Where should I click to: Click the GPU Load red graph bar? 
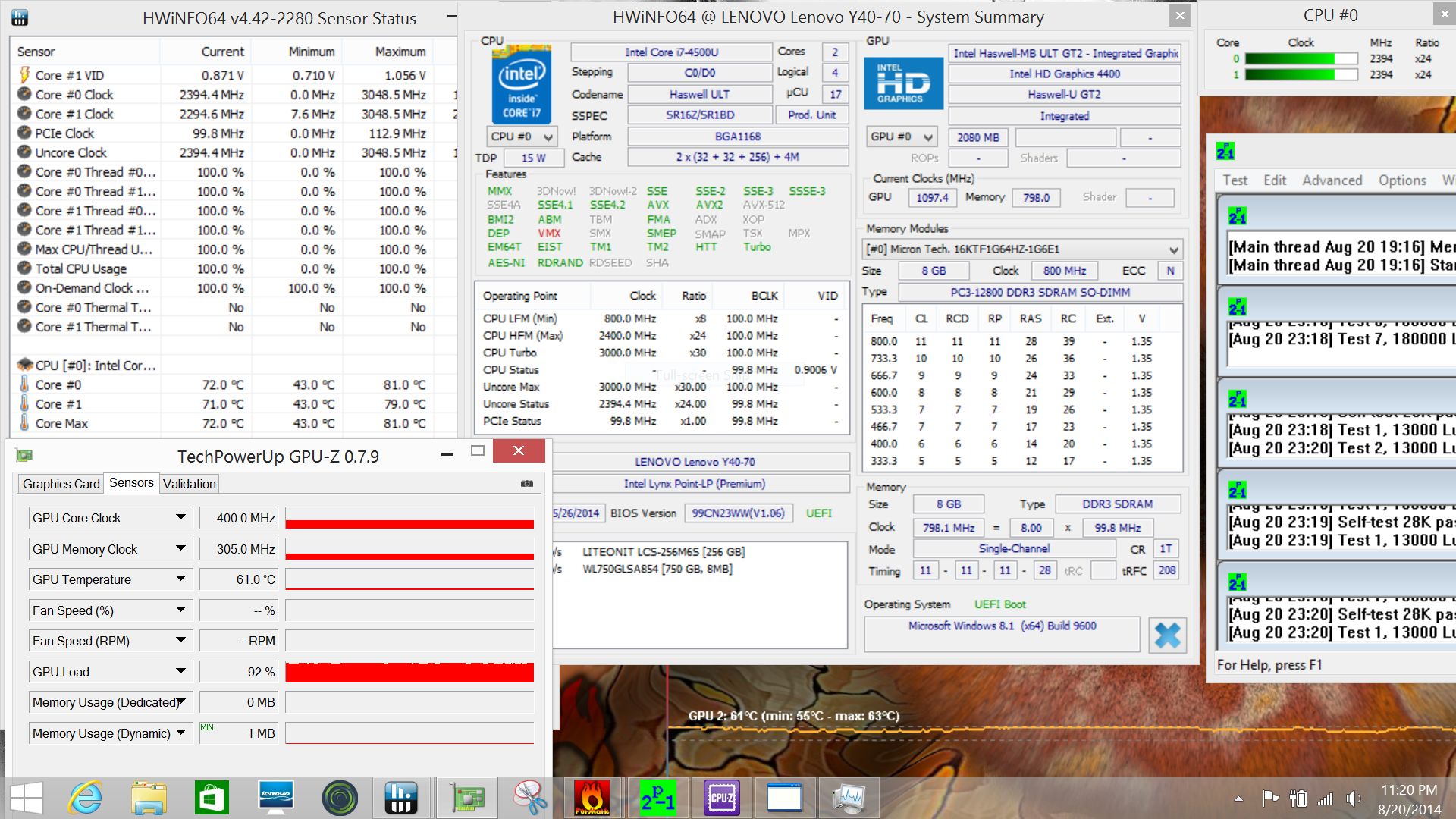[409, 672]
